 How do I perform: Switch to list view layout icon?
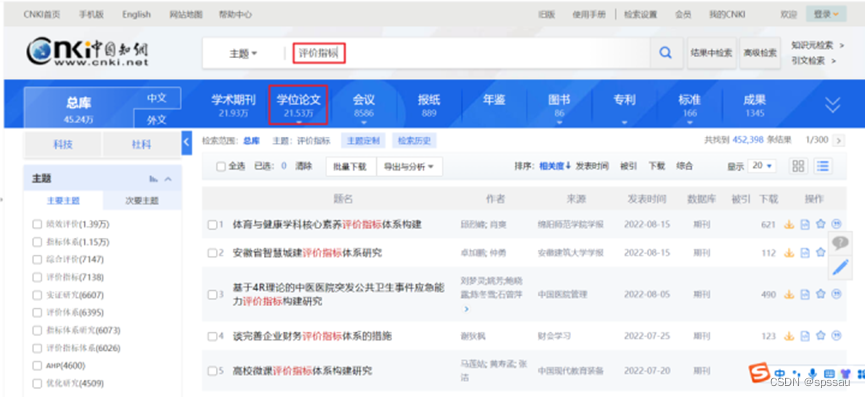coord(823,166)
